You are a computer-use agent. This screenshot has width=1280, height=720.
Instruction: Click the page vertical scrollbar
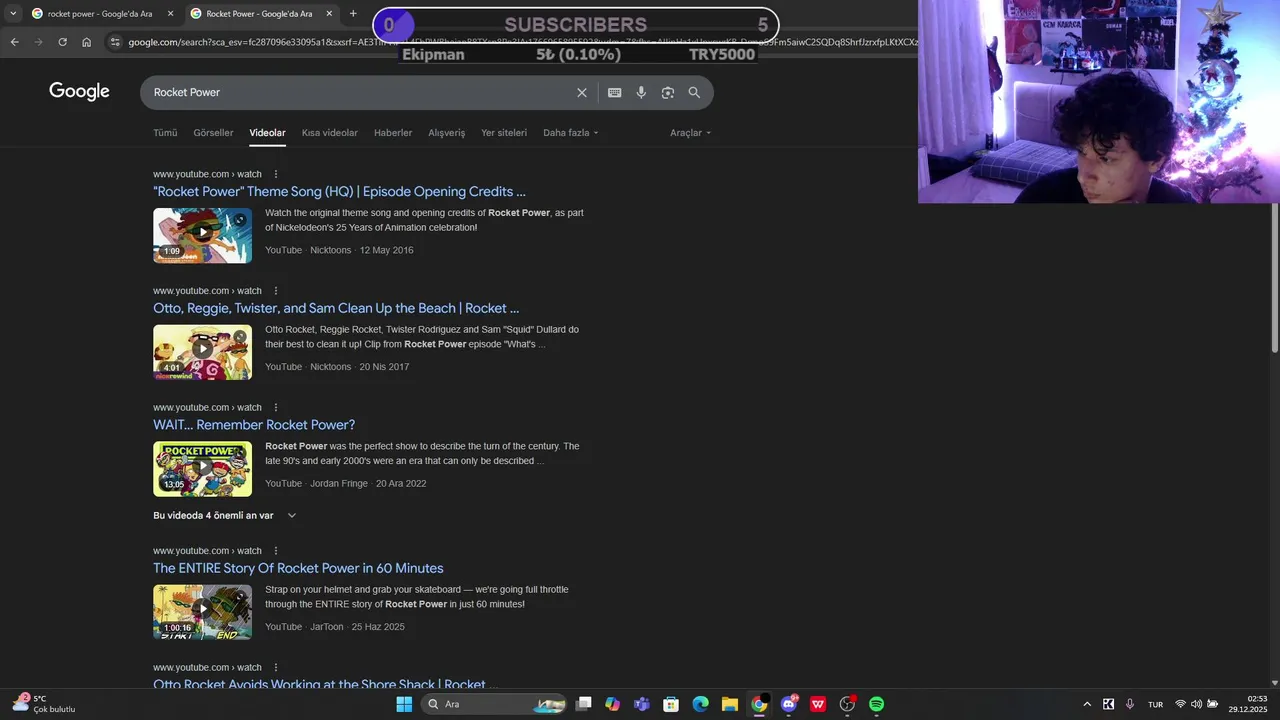(1274, 278)
